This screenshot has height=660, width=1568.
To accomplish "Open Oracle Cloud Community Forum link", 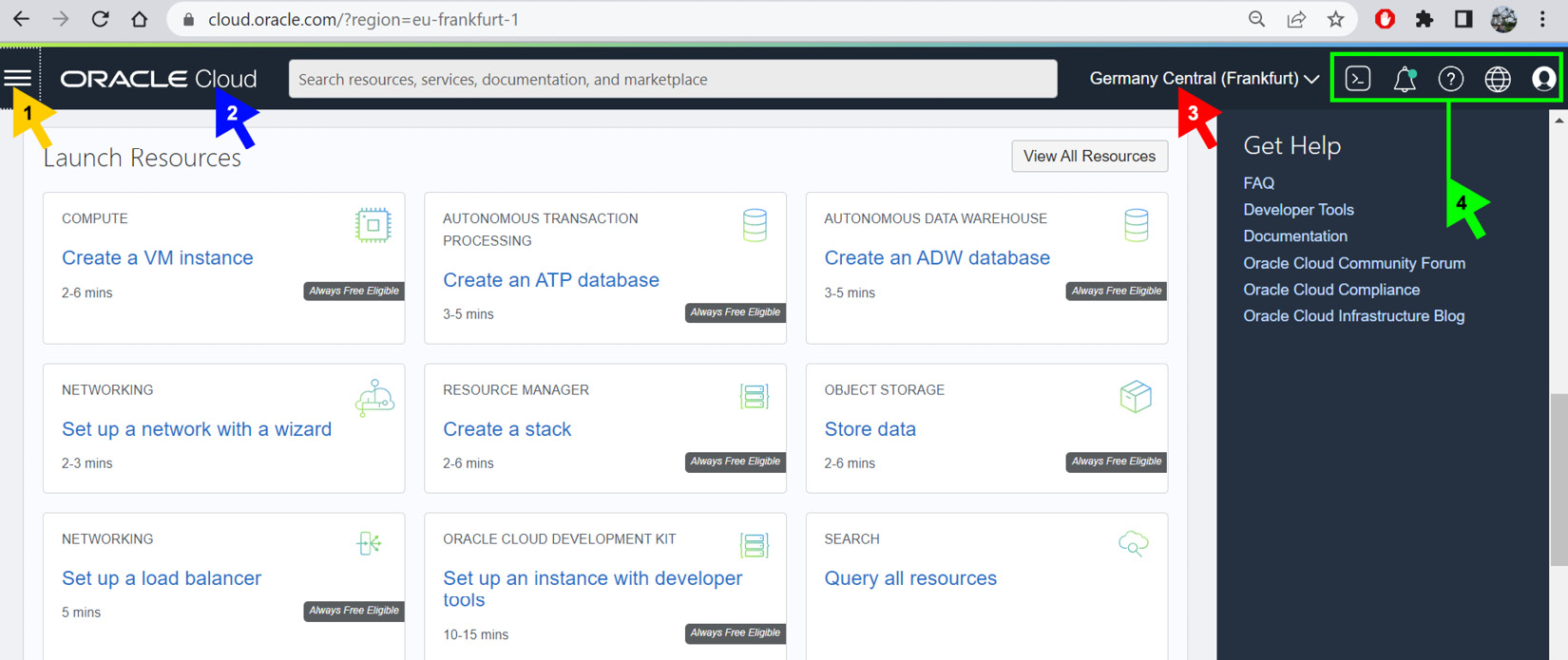I will [x=1354, y=263].
